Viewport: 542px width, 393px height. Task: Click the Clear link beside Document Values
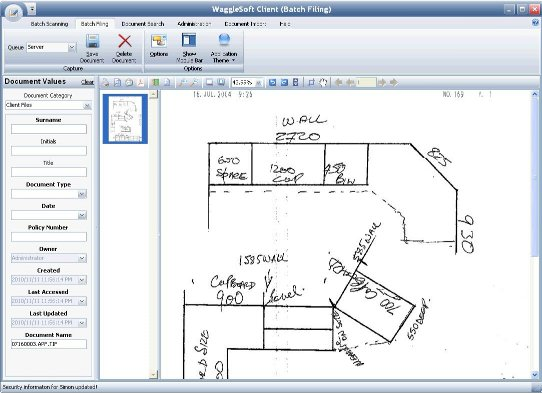pos(87,82)
